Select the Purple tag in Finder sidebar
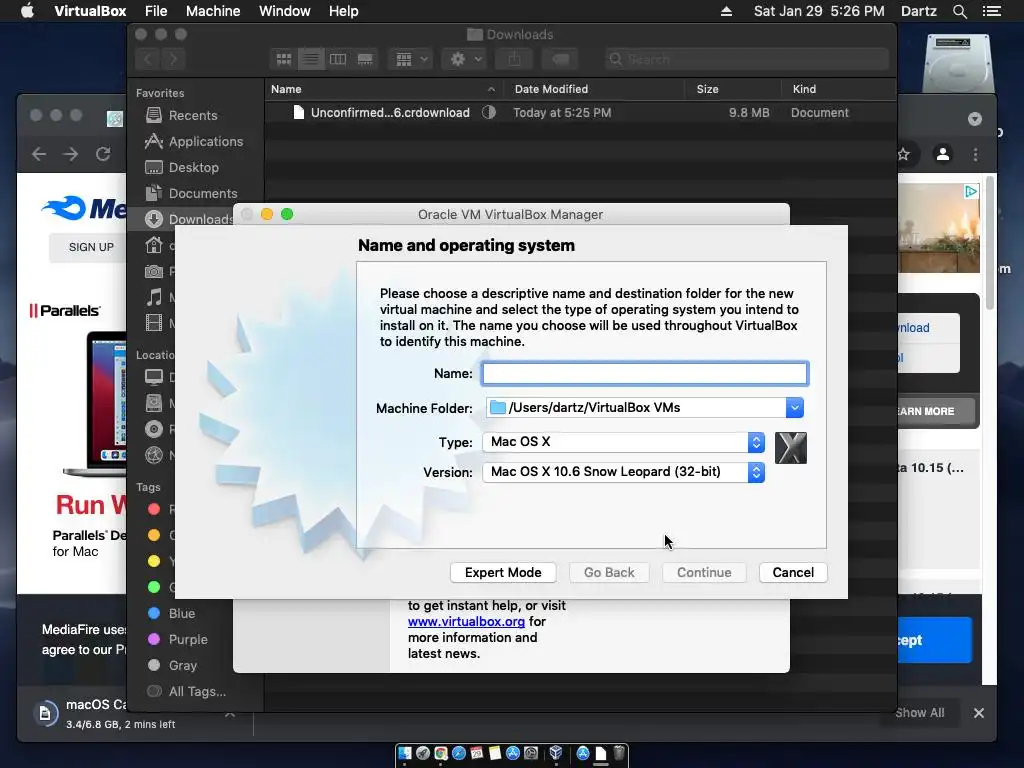 (x=187, y=640)
